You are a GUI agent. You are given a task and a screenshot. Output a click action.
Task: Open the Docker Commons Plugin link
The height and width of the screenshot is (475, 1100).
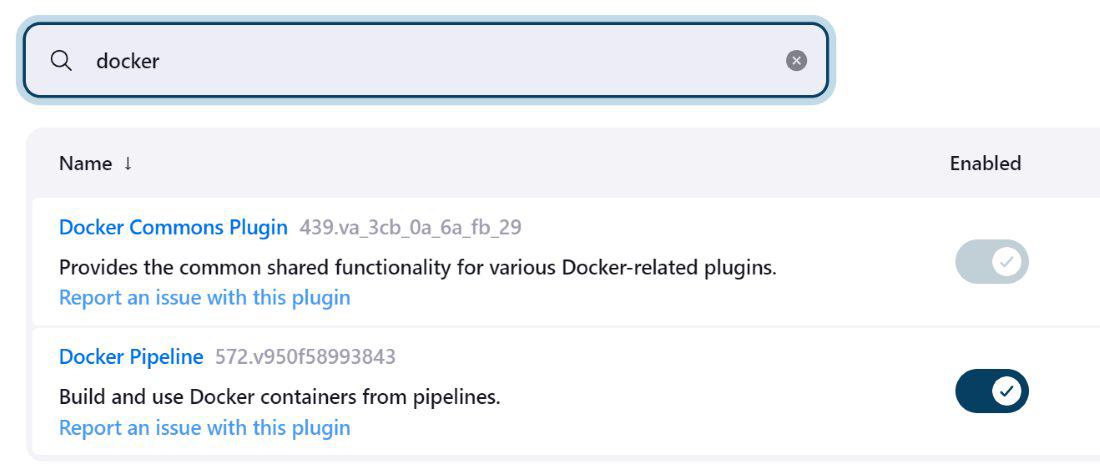tap(173, 227)
